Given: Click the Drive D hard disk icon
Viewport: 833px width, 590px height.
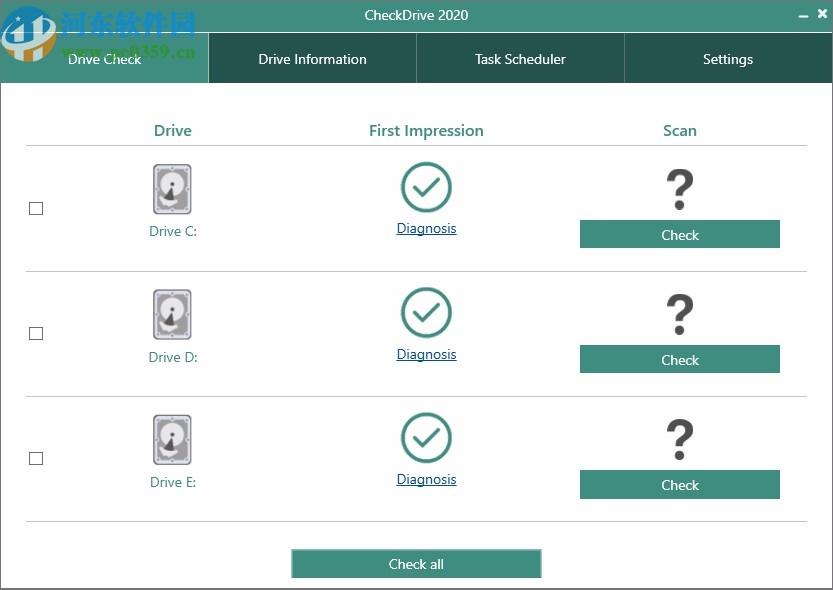Looking at the screenshot, I should (171, 314).
